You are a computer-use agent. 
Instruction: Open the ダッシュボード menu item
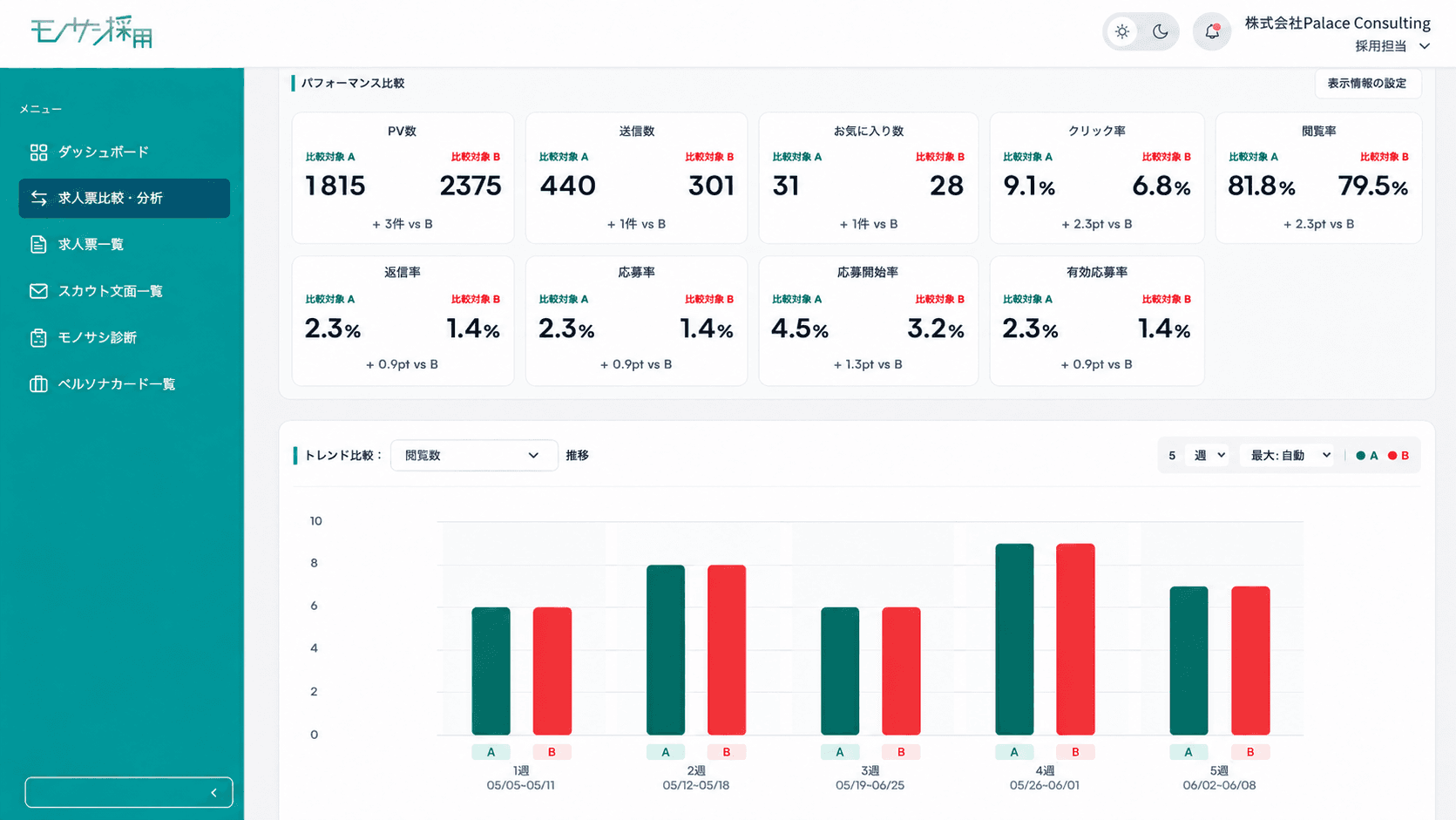click(x=125, y=152)
